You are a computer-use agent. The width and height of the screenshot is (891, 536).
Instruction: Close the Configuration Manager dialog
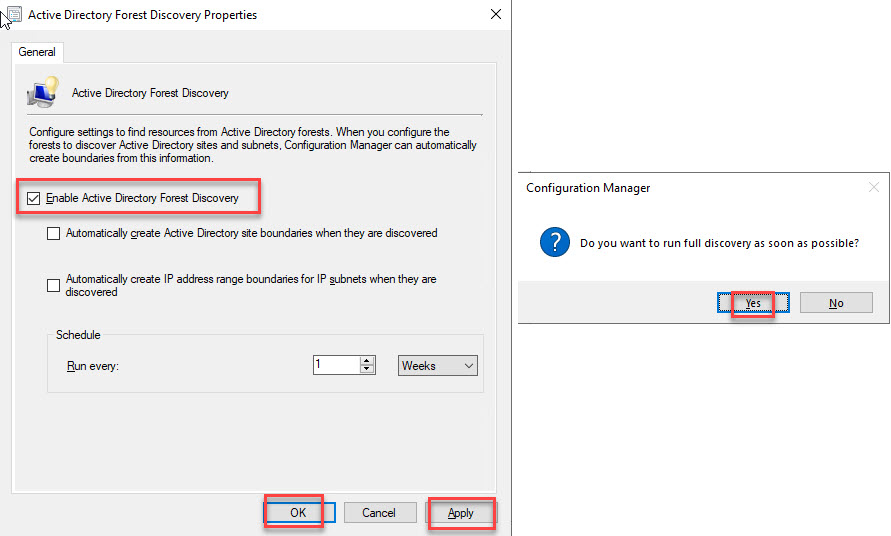873,187
